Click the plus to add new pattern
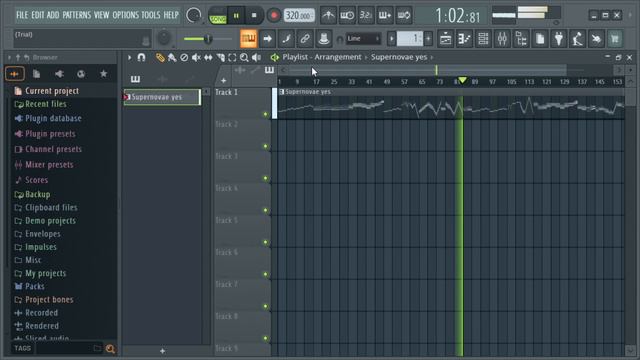Image resolution: width=640 pixels, height=360 pixels. 428,39
